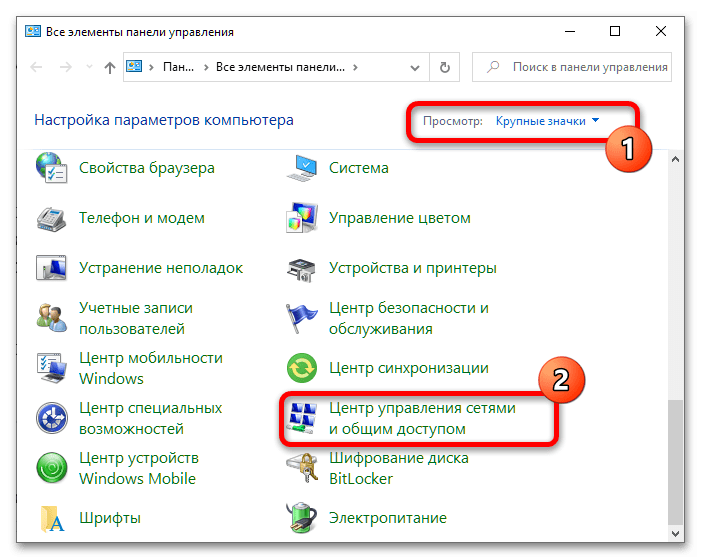Open Центр мобильности Windows link

coord(151,368)
